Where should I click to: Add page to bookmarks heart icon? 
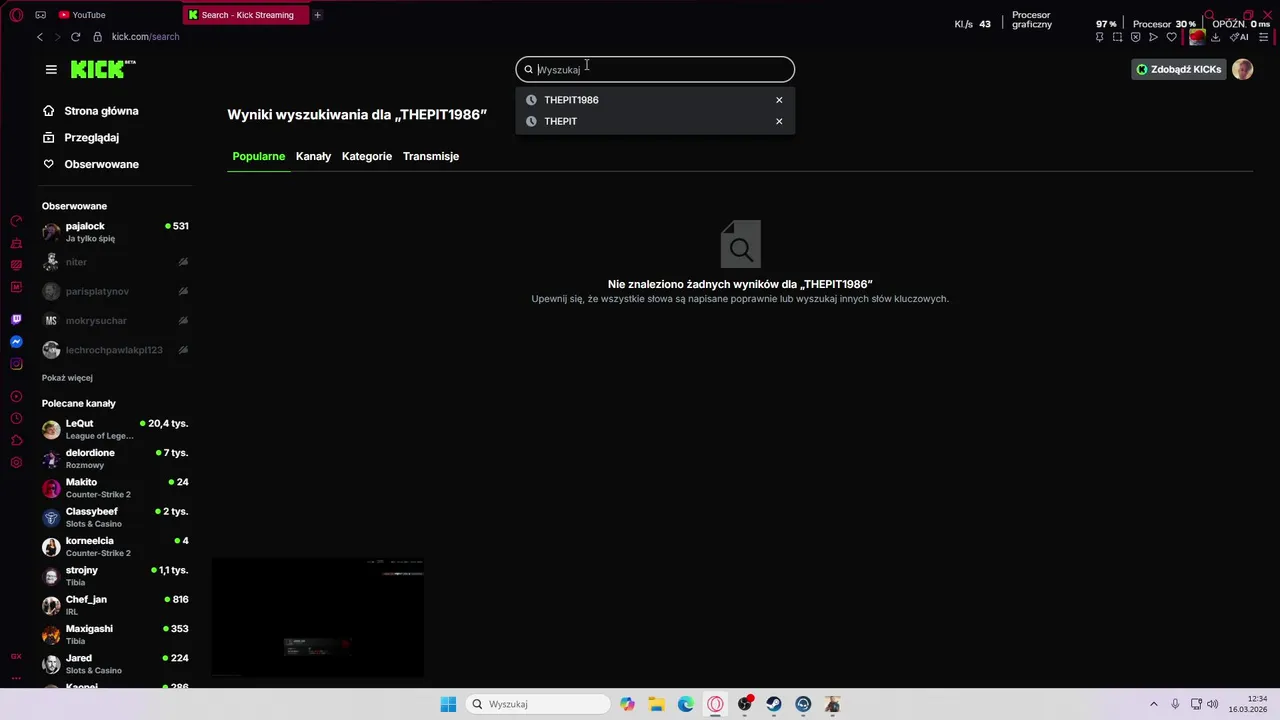(1171, 37)
